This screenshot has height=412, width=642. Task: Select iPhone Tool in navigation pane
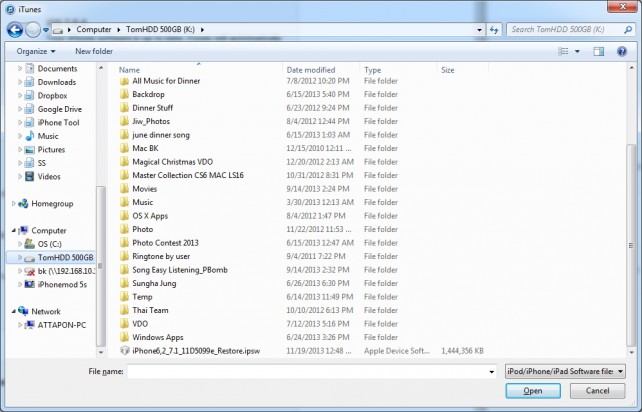tap(58, 122)
